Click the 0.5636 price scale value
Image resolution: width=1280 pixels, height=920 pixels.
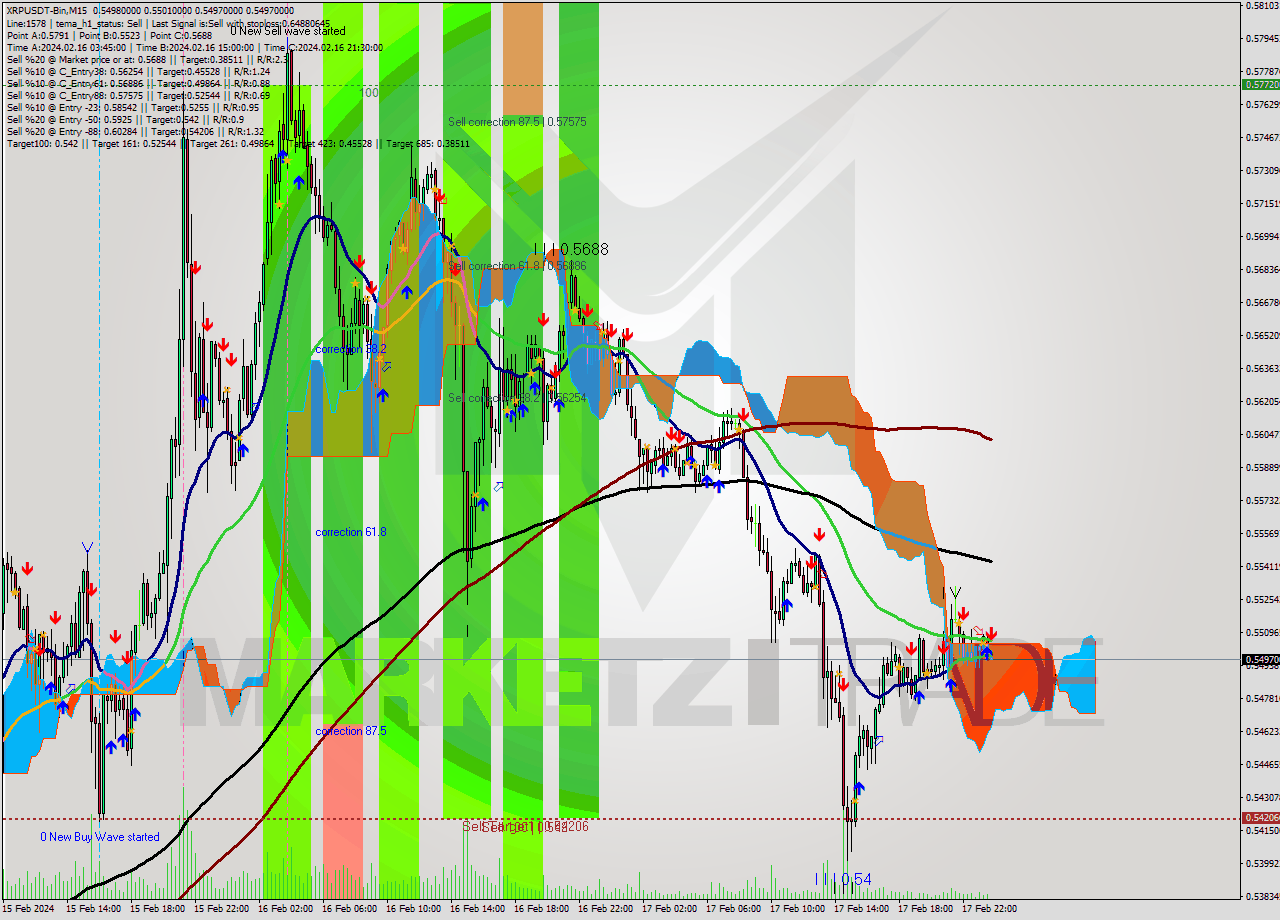click(1263, 369)
